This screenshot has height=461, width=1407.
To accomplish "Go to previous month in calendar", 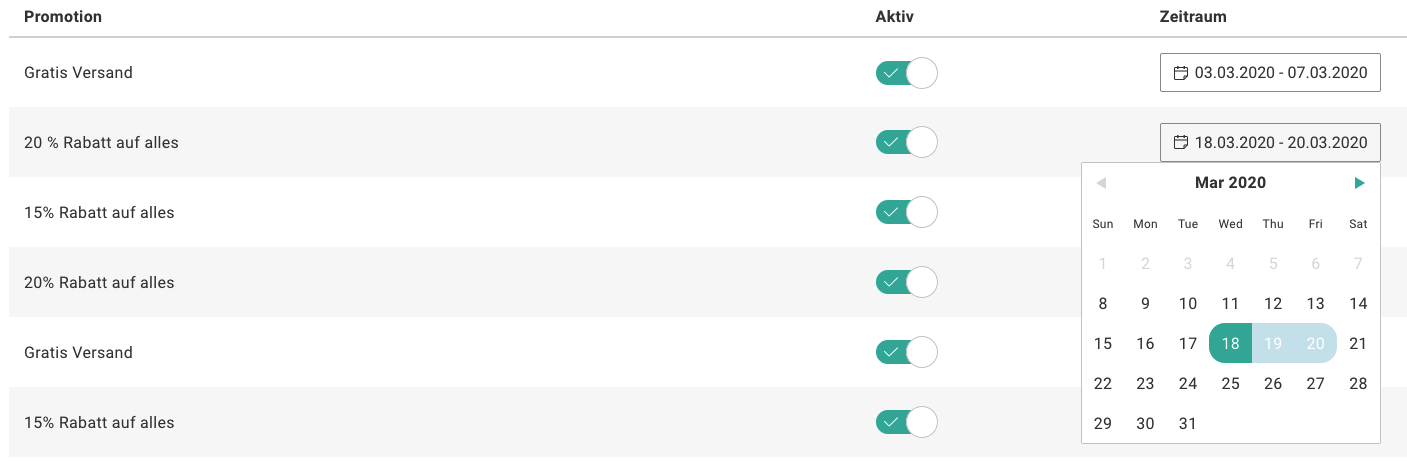I will click(1101, 183).
